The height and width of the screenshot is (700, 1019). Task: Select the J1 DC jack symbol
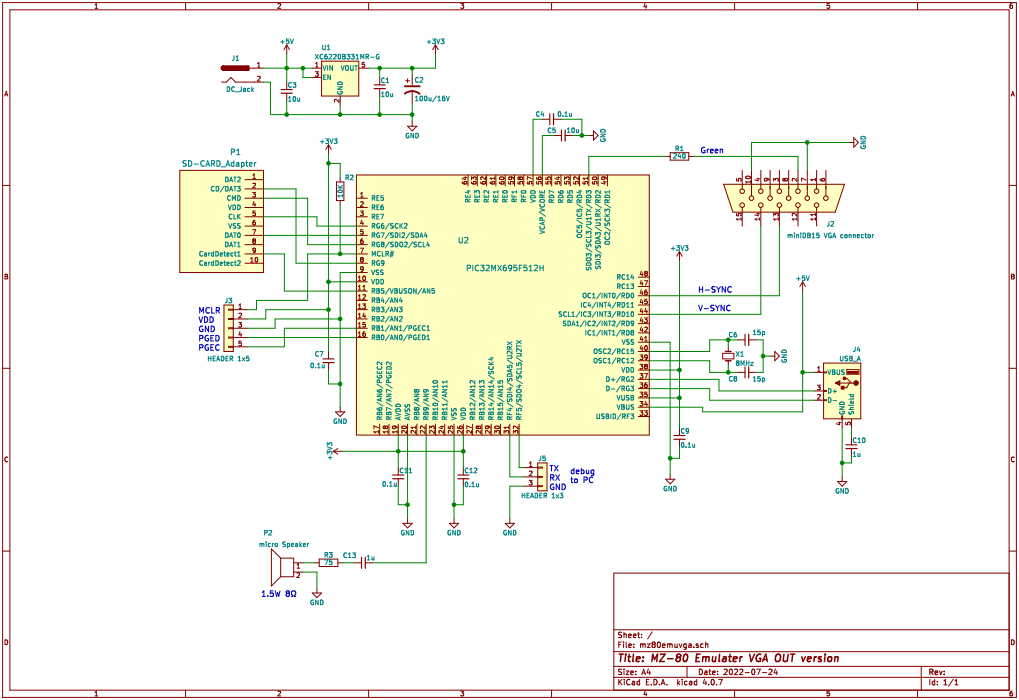pyautogui.click(x=237, y=73)
